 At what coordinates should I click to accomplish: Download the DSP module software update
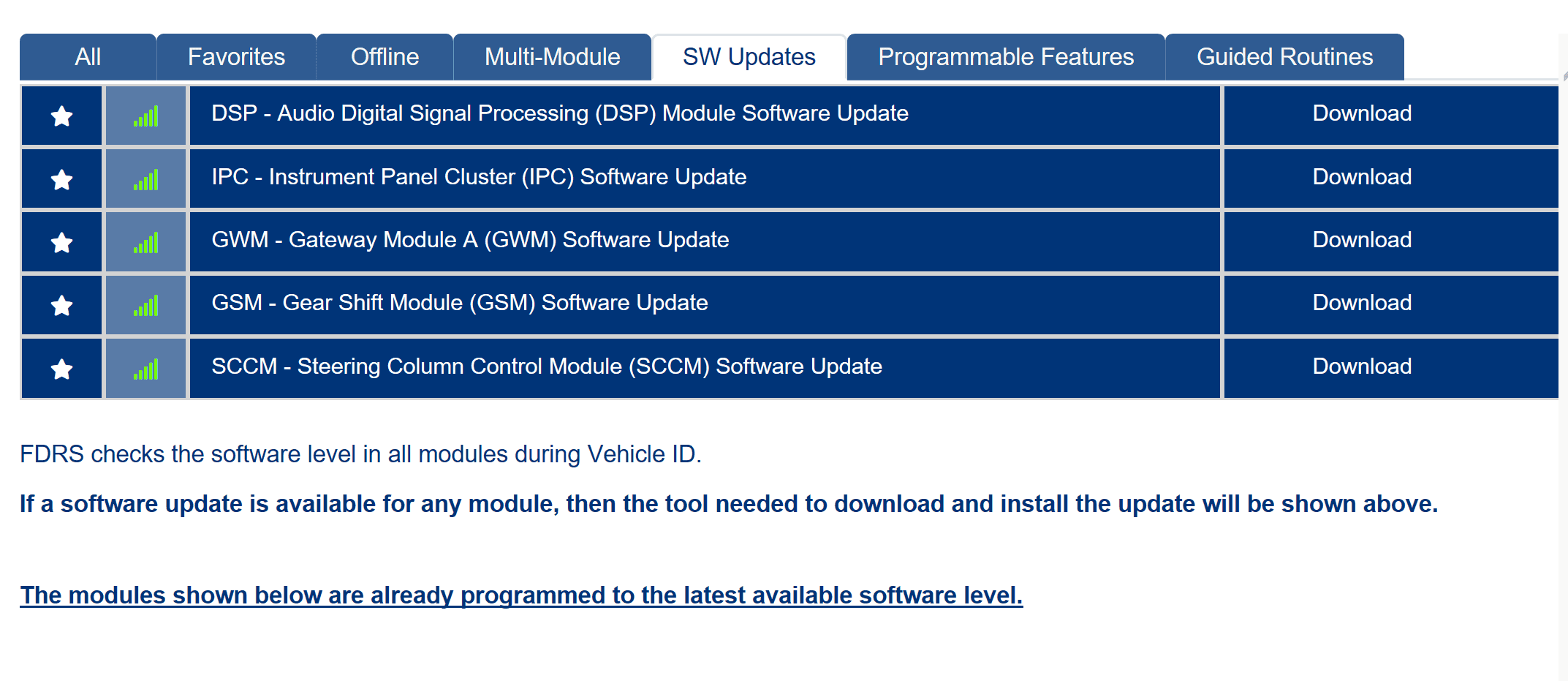1361,115
